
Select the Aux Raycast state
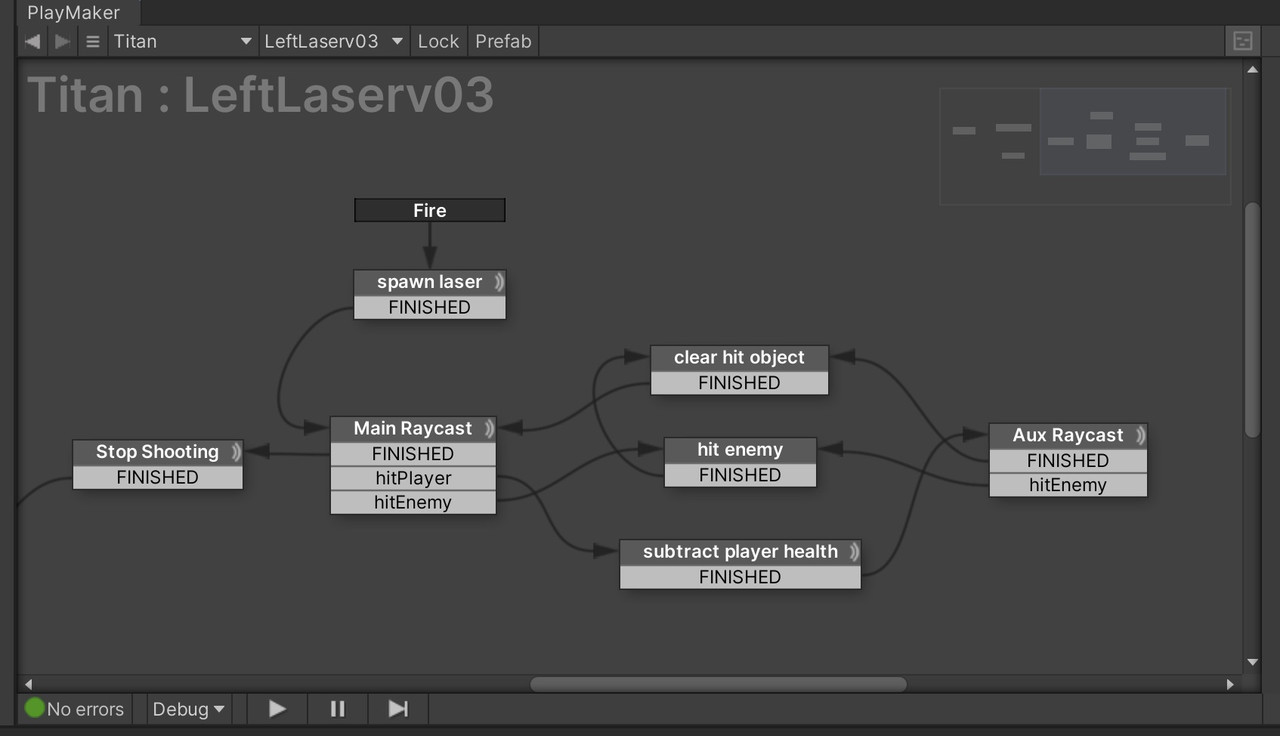click(1068, 435)
